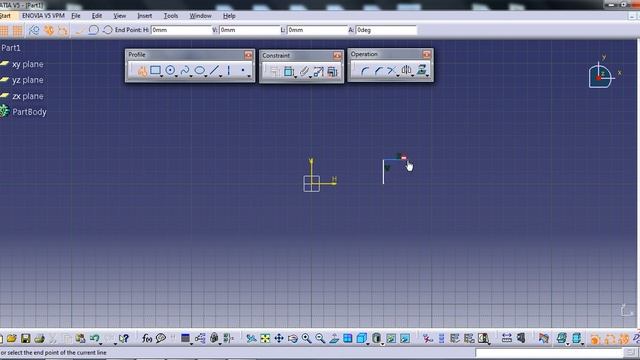Image resolution: width=640 pixels, height=360 pixels.
Task: Open the What's This help tool
Action: pyautogui.click(x=124, y=338)
